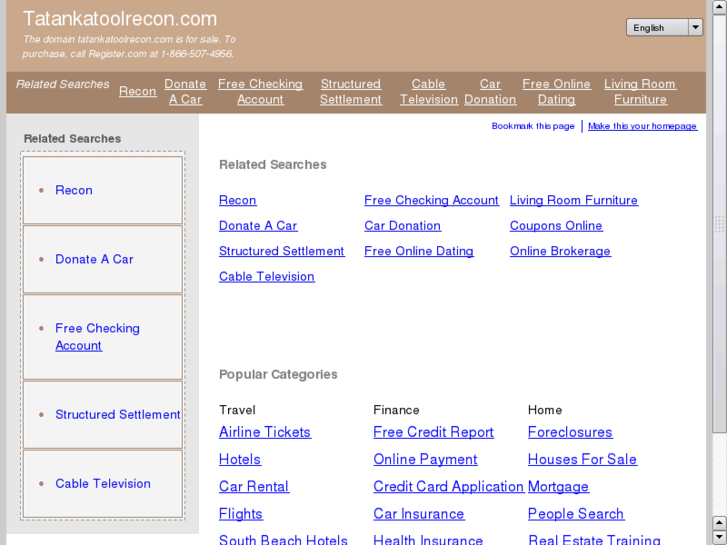Click the Tatankatoolrecon.com site title
Viewport: 727px width, 545px height.
point(120,19)
